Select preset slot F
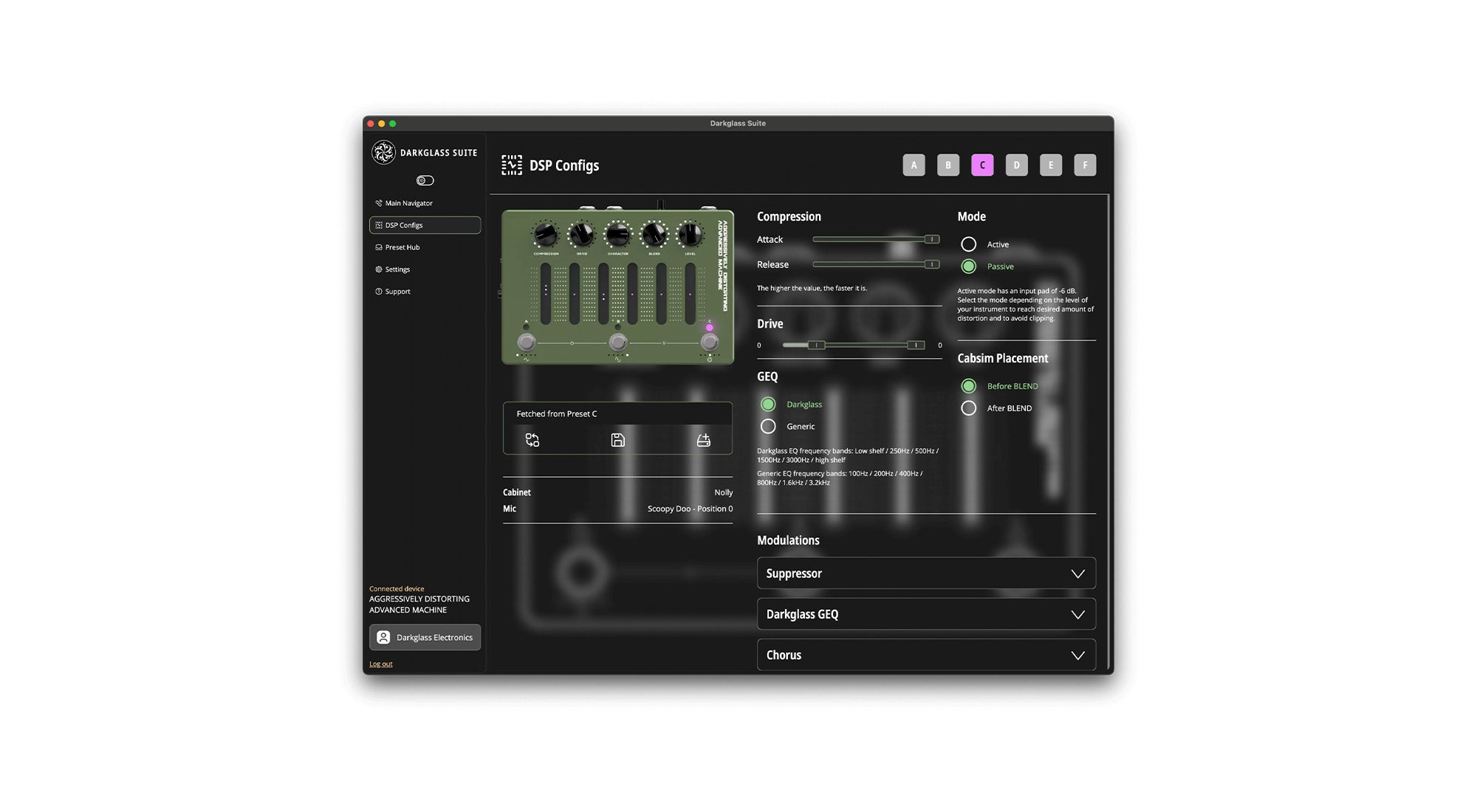This screenshot has width=1477, height=812. [1085, 165]
